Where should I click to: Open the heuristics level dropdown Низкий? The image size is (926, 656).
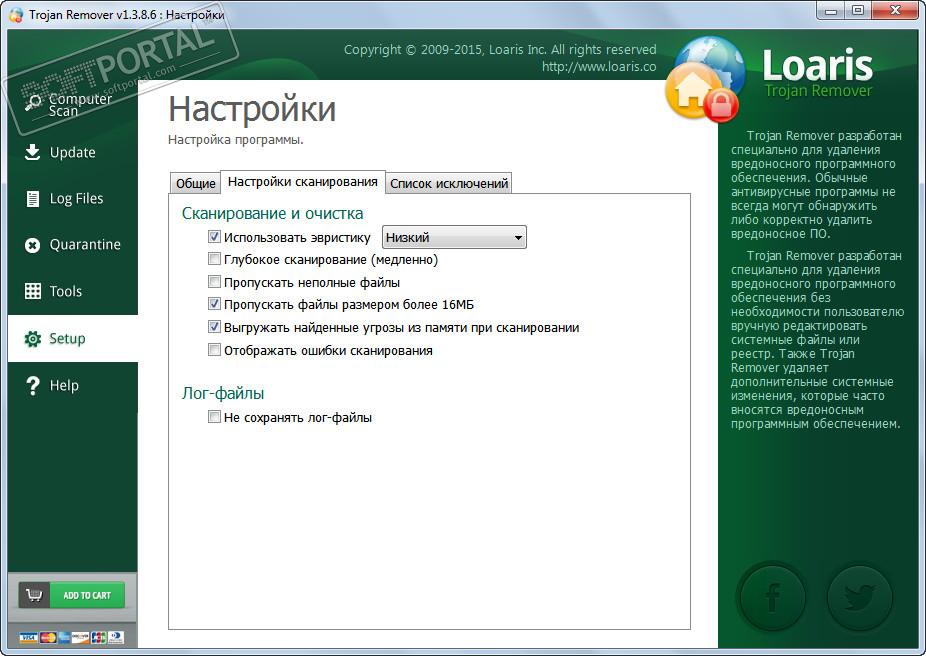tap(454, 237)
